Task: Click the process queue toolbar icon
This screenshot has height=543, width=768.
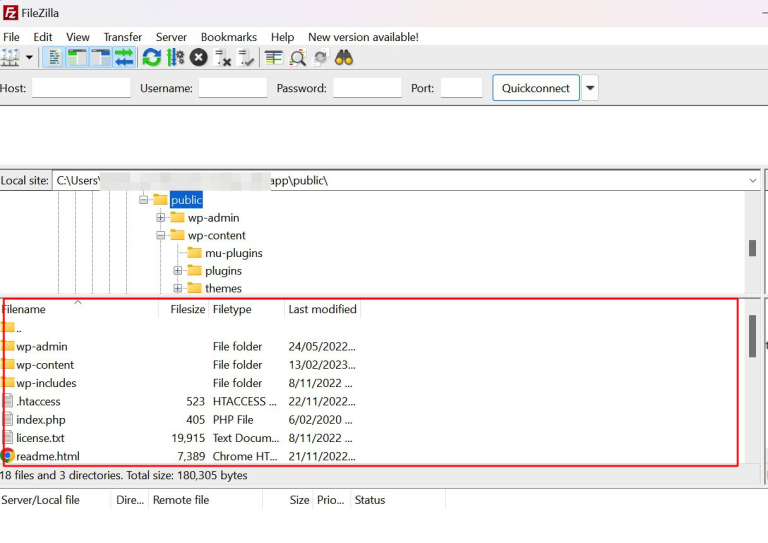Action: tap(175, 58)
